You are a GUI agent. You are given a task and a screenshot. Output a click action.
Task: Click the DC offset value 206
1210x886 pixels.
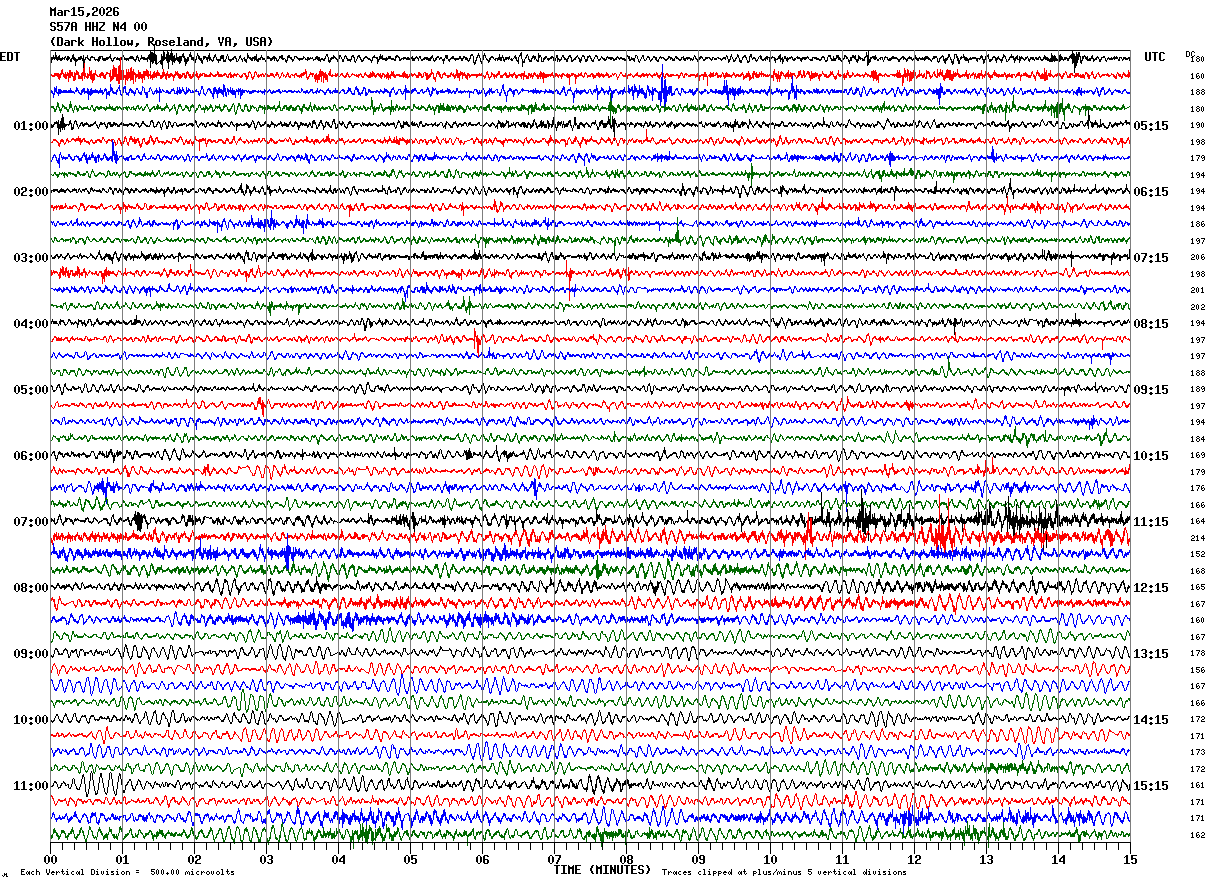[x=1197, y=258]
